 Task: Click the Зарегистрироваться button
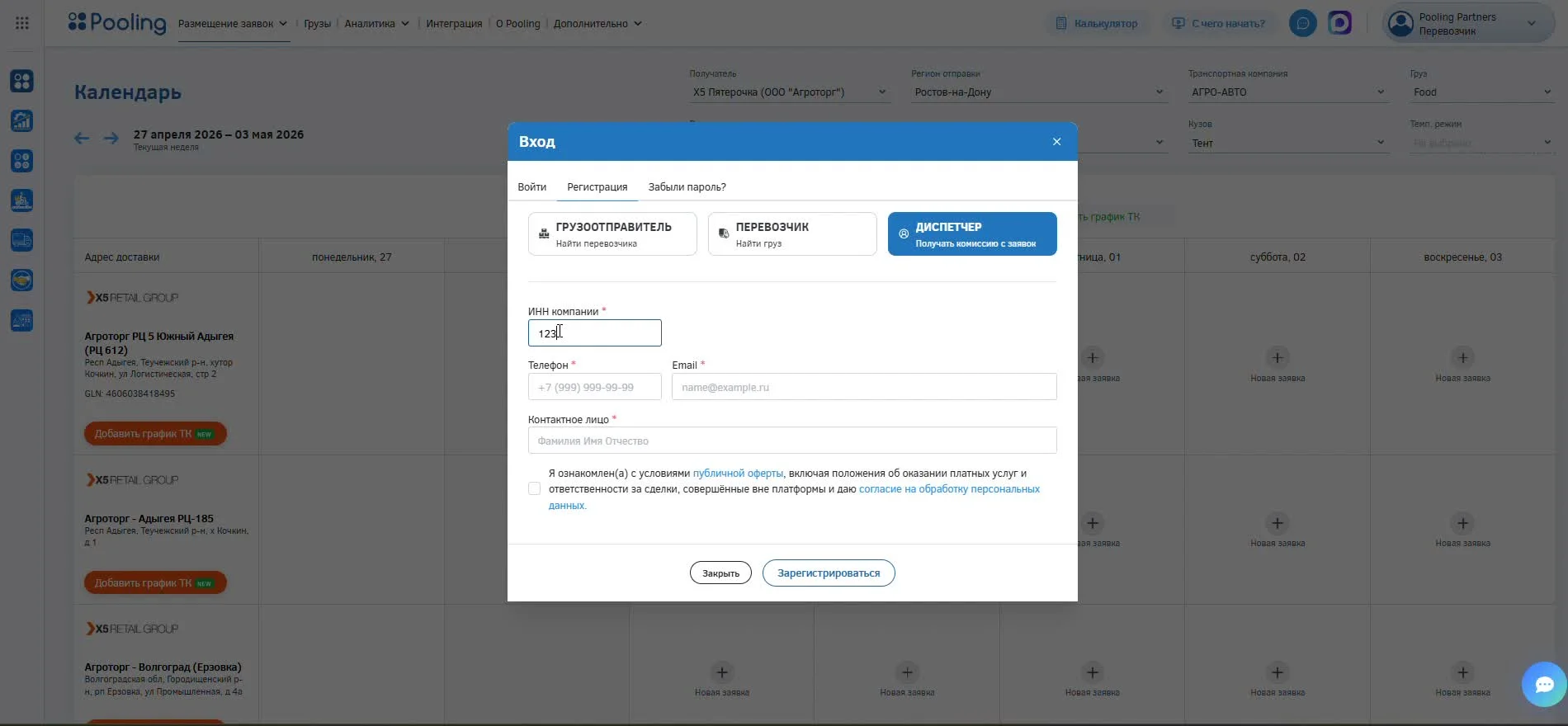(x=829, y=573)
